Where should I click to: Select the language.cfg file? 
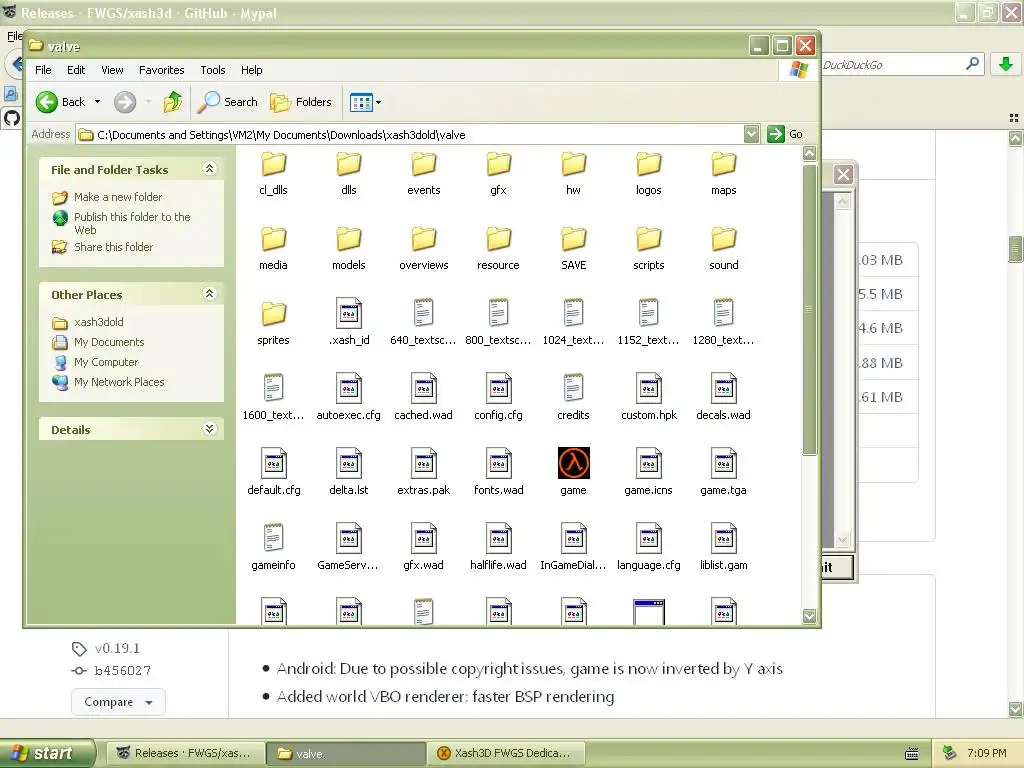pyautogui.click(x=648, y=548)
